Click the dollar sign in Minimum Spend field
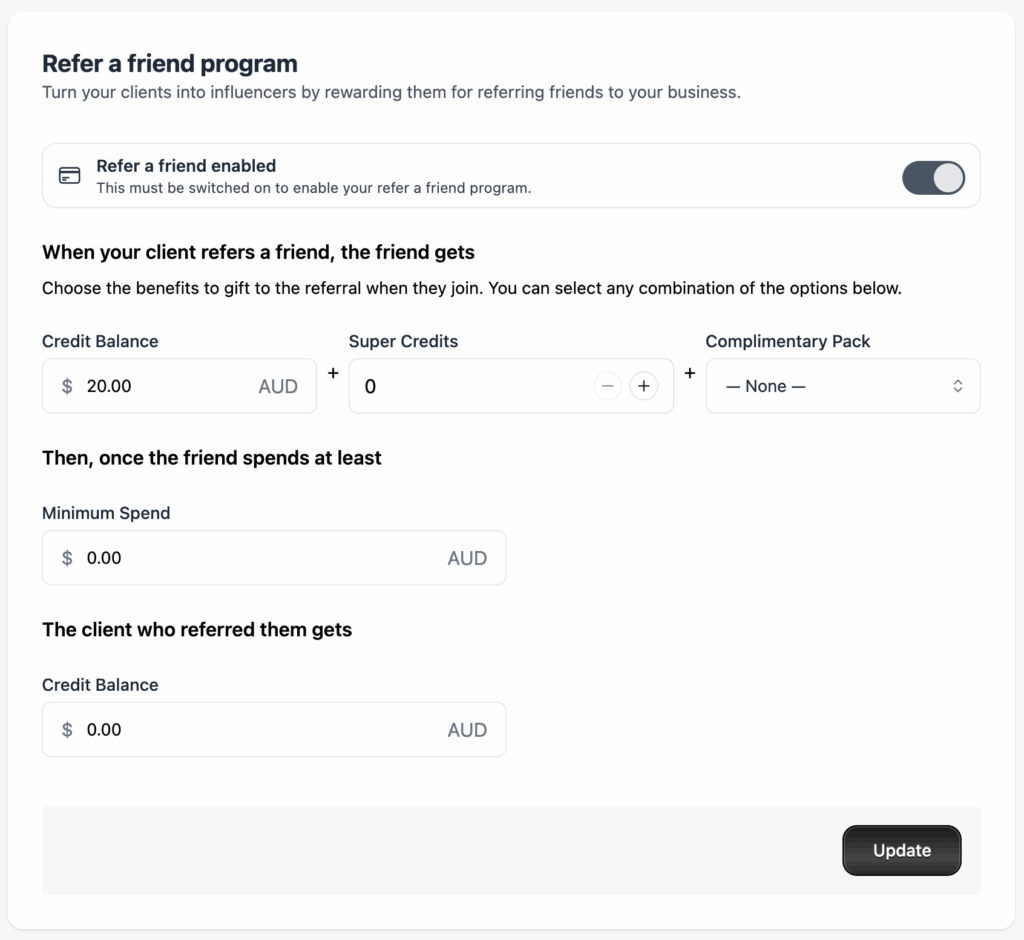 click(x=67, y=558)
